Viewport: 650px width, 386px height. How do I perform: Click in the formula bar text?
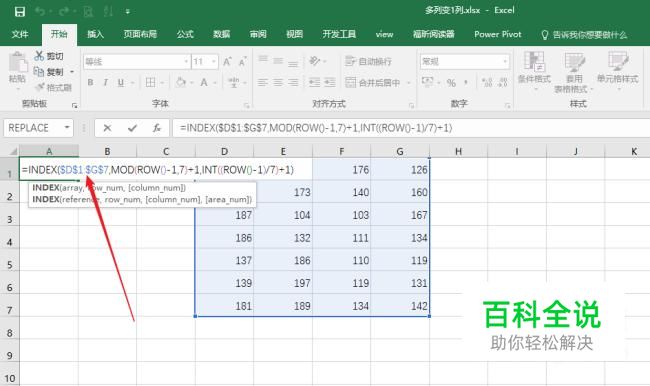click(x=315, y=128)
